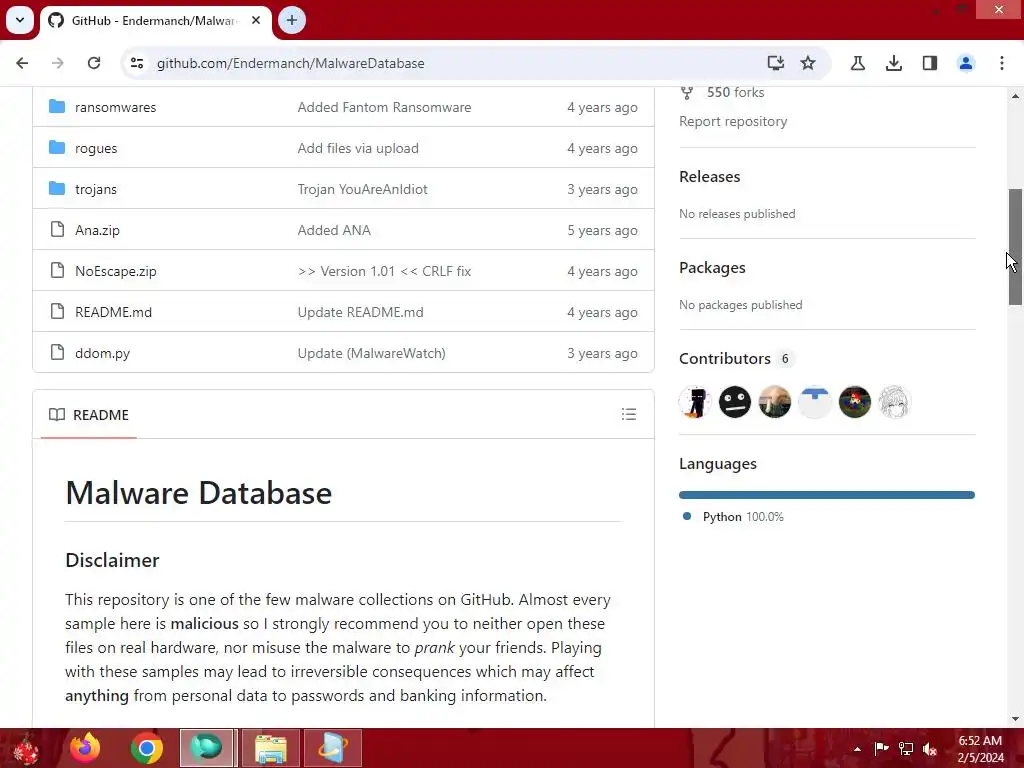Screen dimensions: 1024x768
Task: Expand the tab search dropdown arrow
Action: tap(20, 20)
